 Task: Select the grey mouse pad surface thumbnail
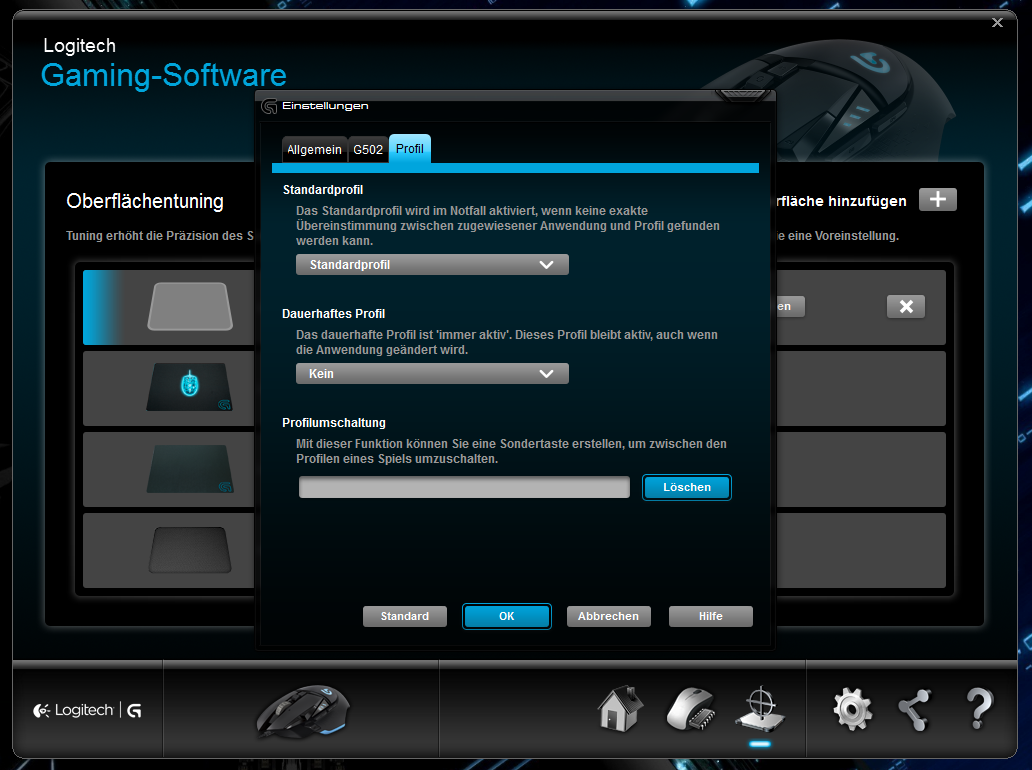tap(190, 307)
